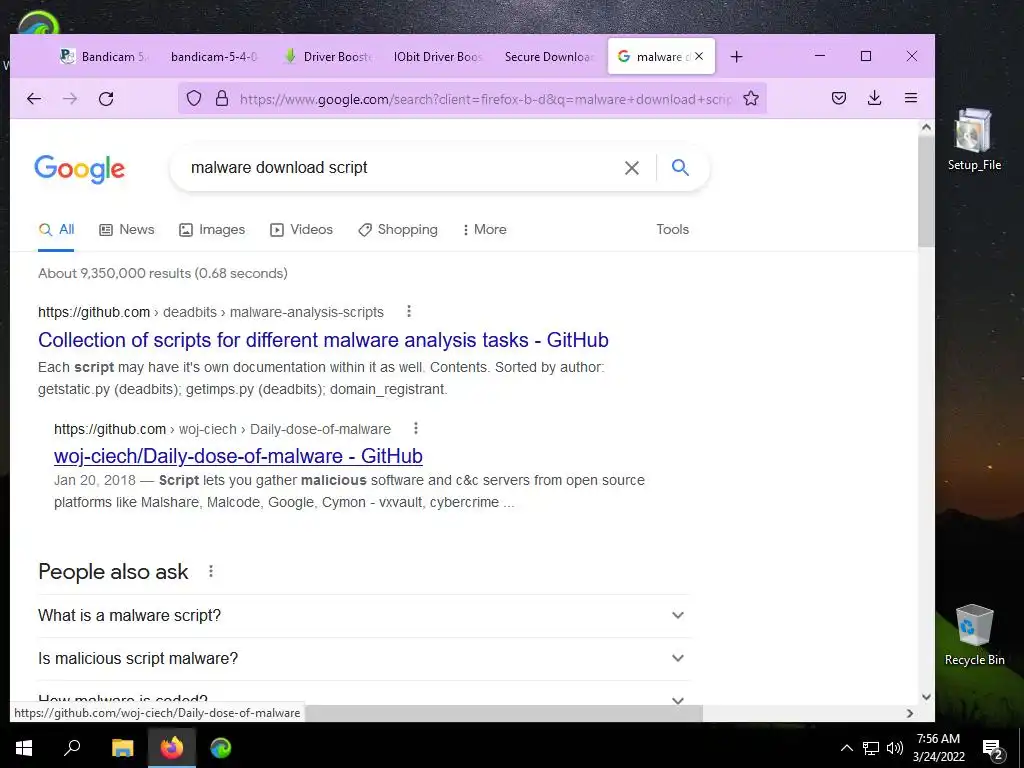
Task: Open Windows Start menu
Action: 24,748
